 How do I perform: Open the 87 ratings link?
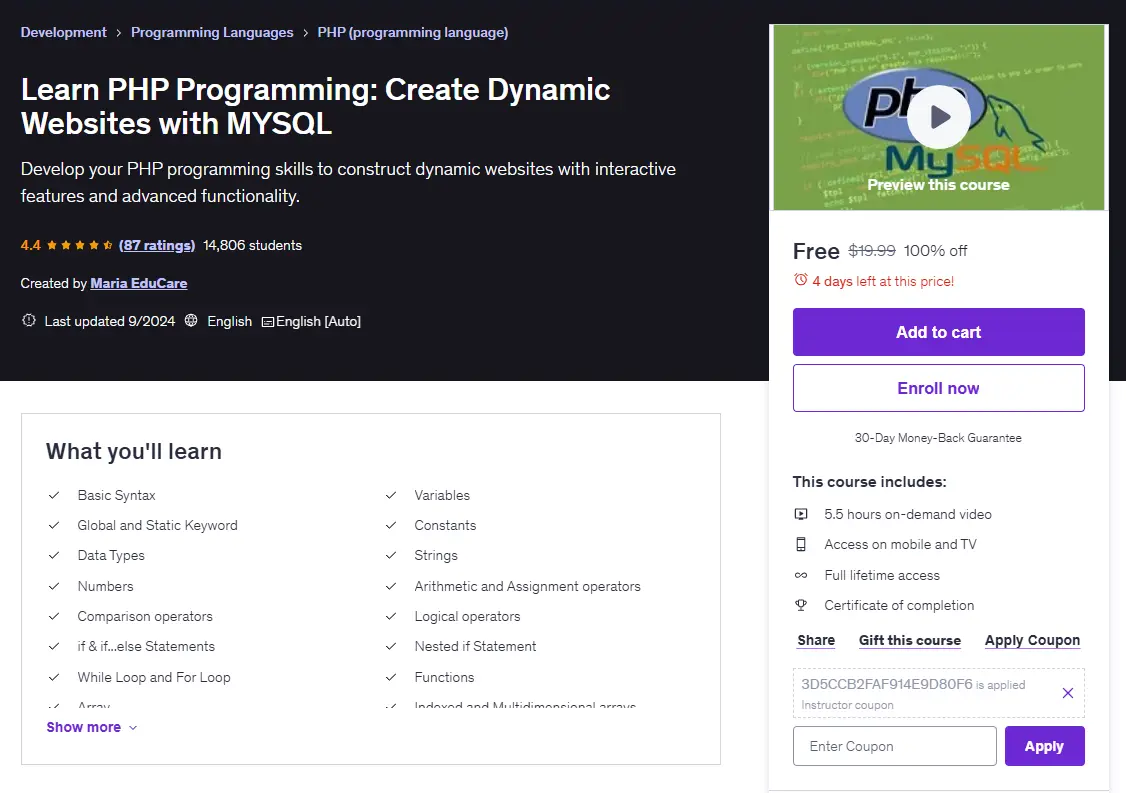coord(157,245)
